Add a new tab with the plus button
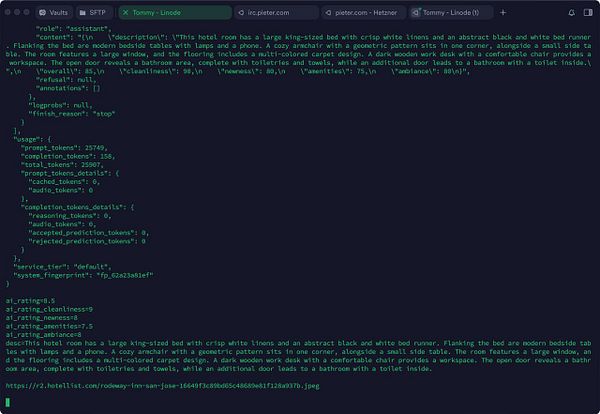 pyautogui.click(x=503, y=13)
